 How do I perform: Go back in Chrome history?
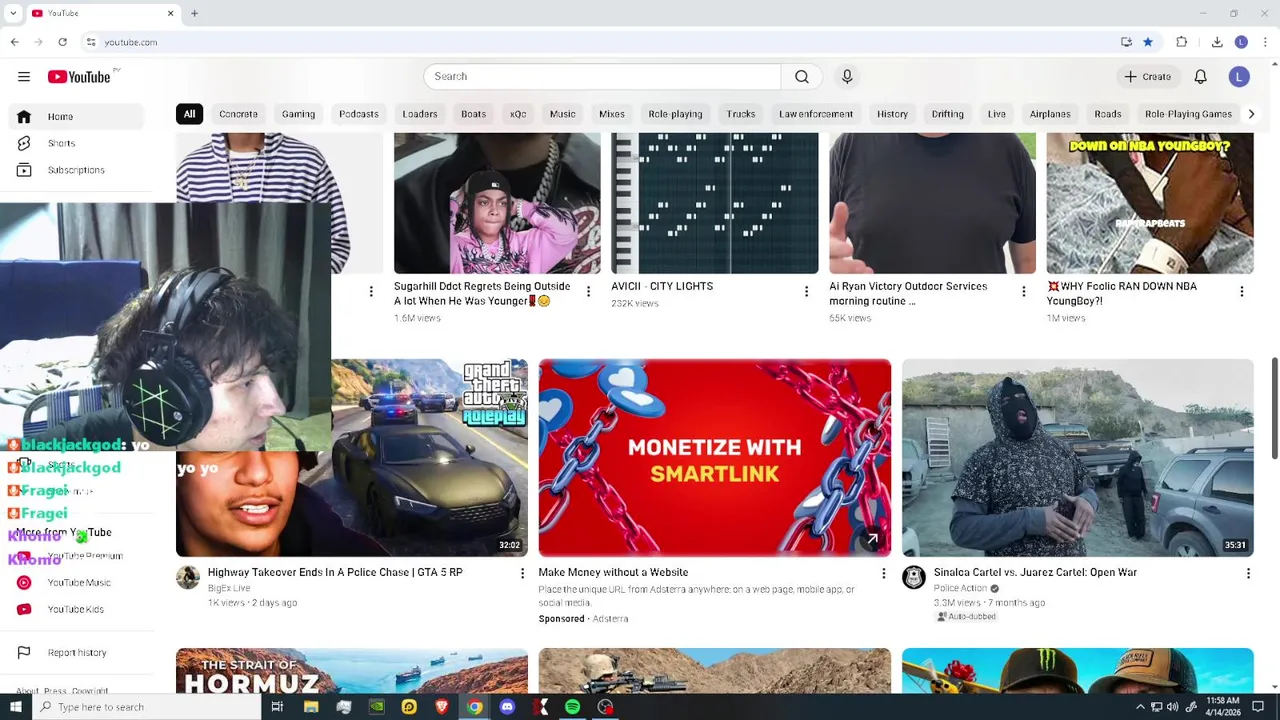14,42
